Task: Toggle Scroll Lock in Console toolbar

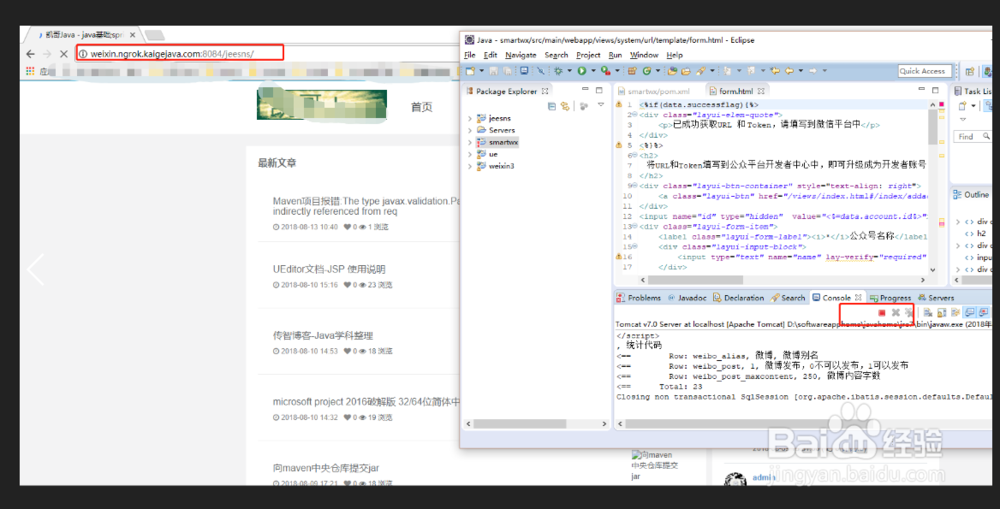Action: 941,313
